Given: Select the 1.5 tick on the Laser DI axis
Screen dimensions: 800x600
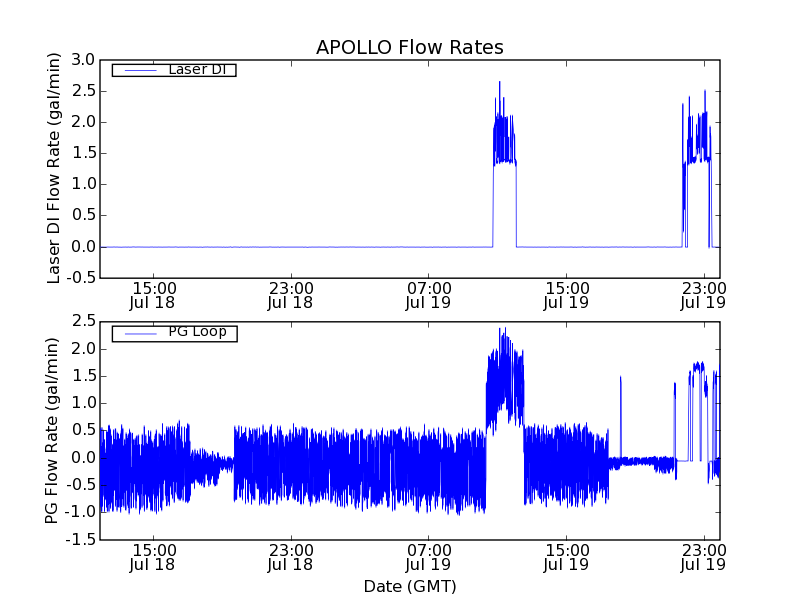Looking at the screenshot, I should pyautogui.click(x=83, y=153).
